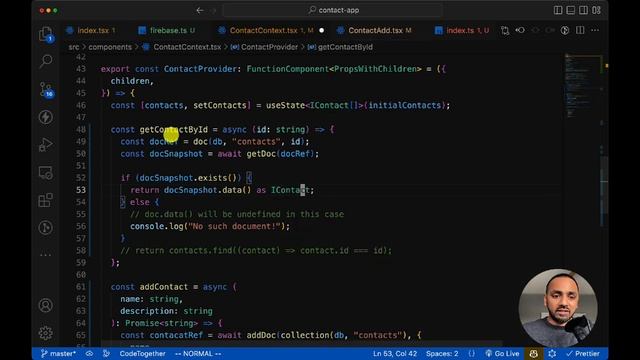The height and width of the screenshot is (360, 640).
Task: Click the gear icon in status bar
Action: click(552, 353)
